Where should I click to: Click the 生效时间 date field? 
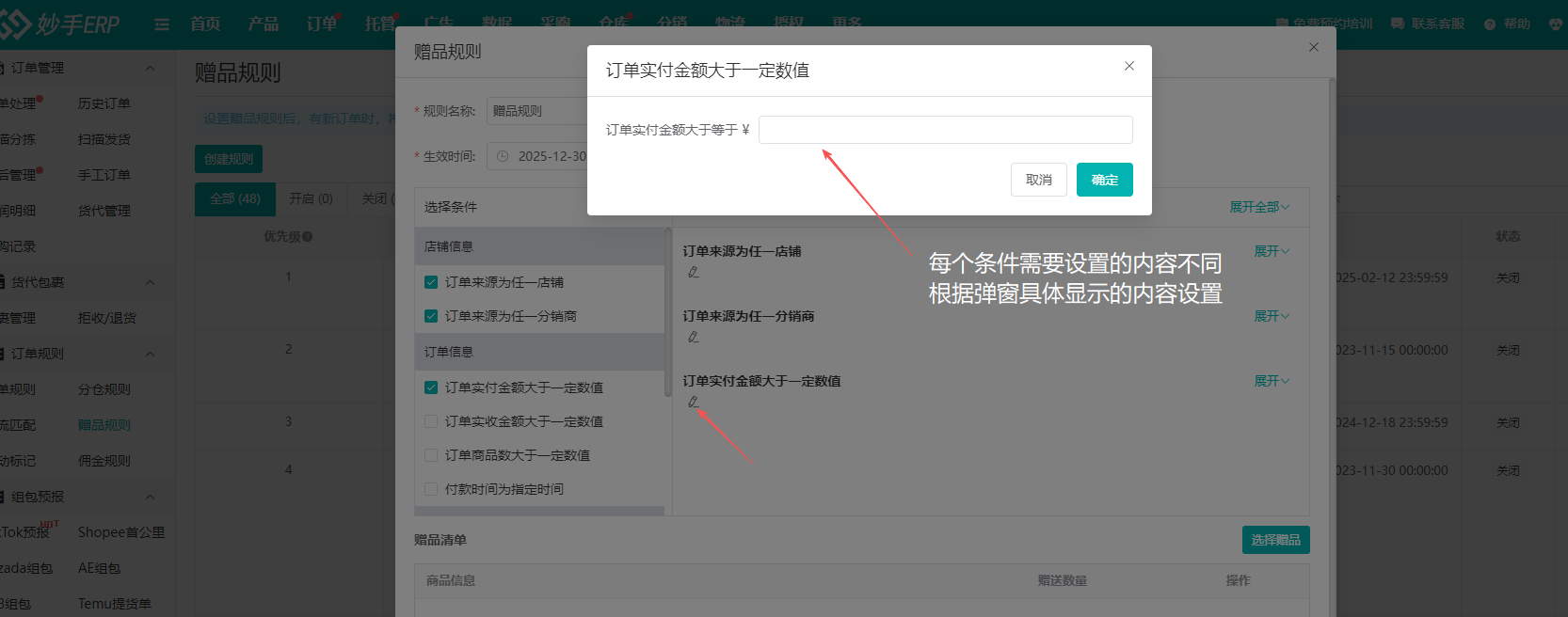[536, 156]
